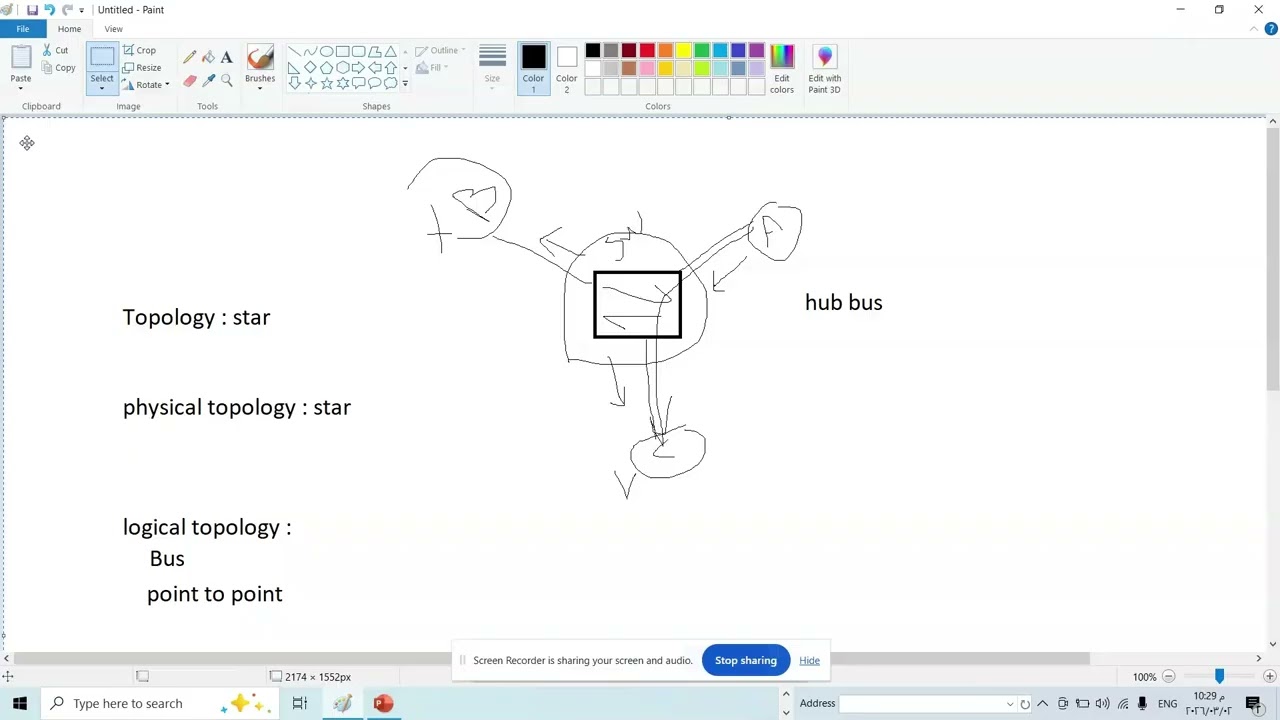Screen dimensions: 1280x720
Task: Select the Color picker eyedropper tool
Action: coord(208,80)
